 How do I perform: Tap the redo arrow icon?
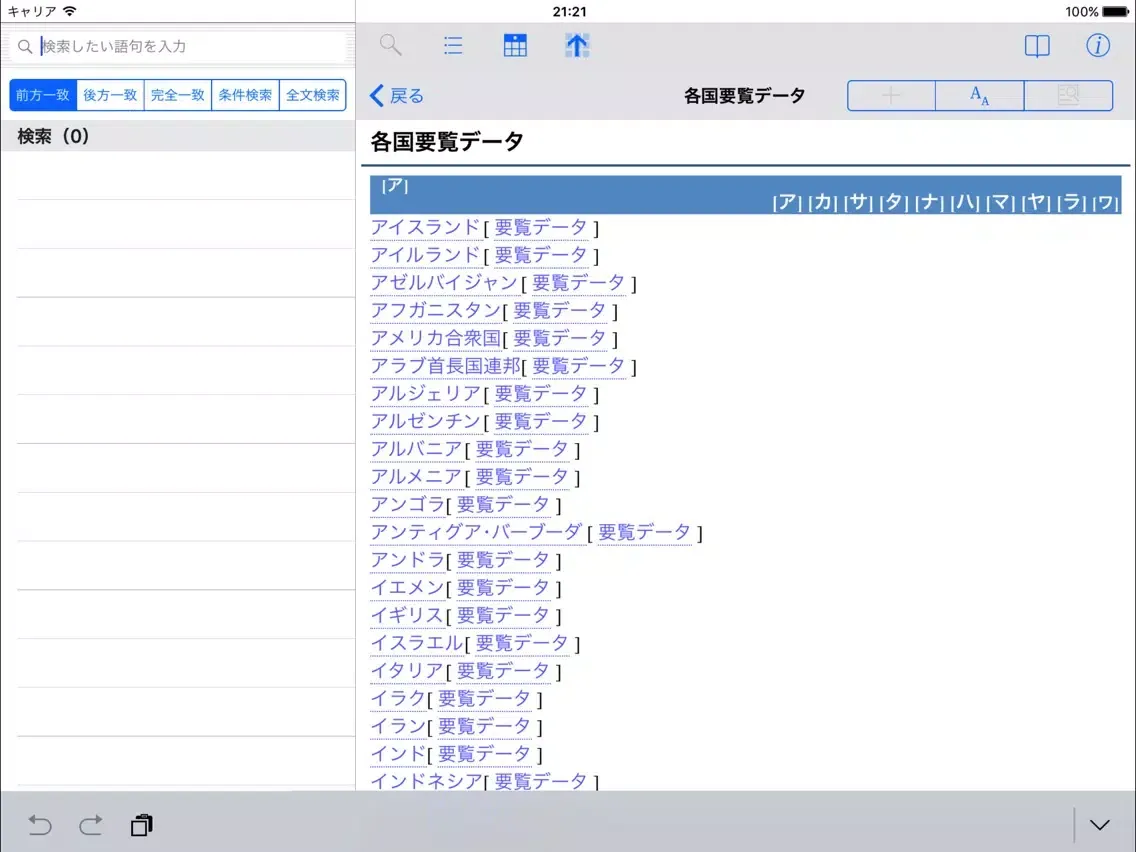pyautogui.click(x=91, y=824)
